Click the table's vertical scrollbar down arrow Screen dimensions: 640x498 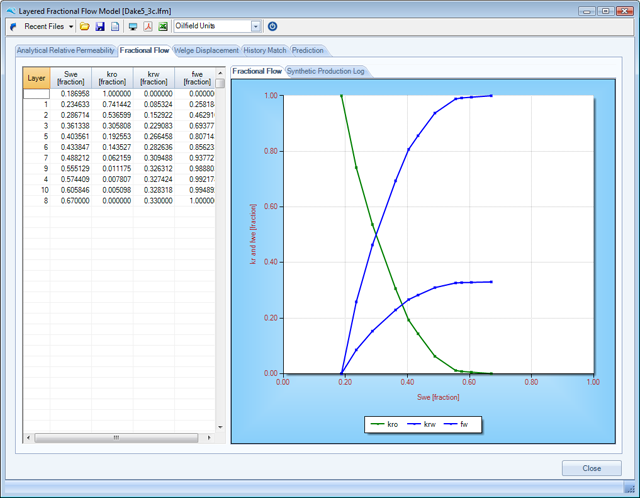(x=220, y=427)
